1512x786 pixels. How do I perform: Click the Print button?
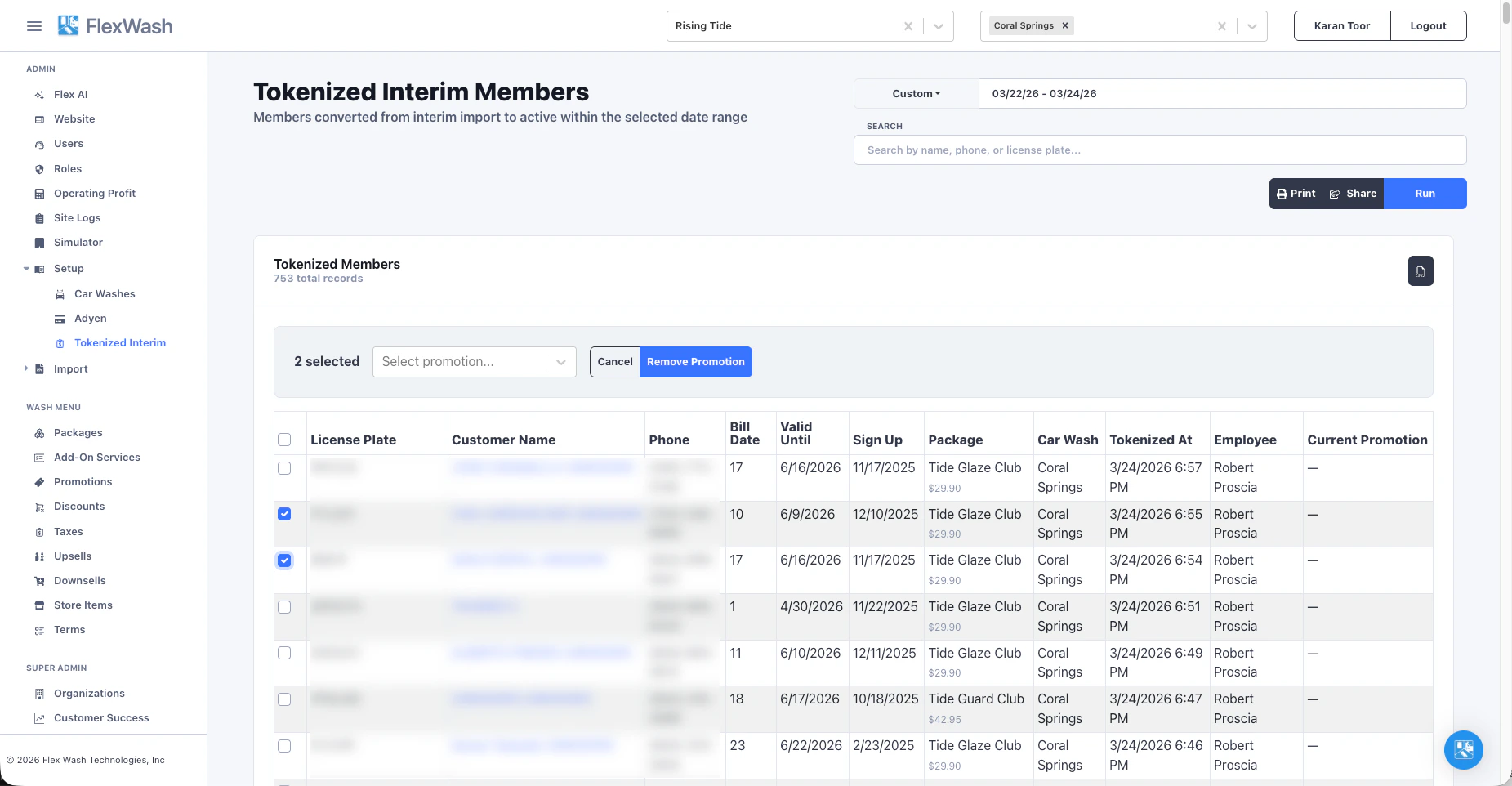click(1296, 194)
